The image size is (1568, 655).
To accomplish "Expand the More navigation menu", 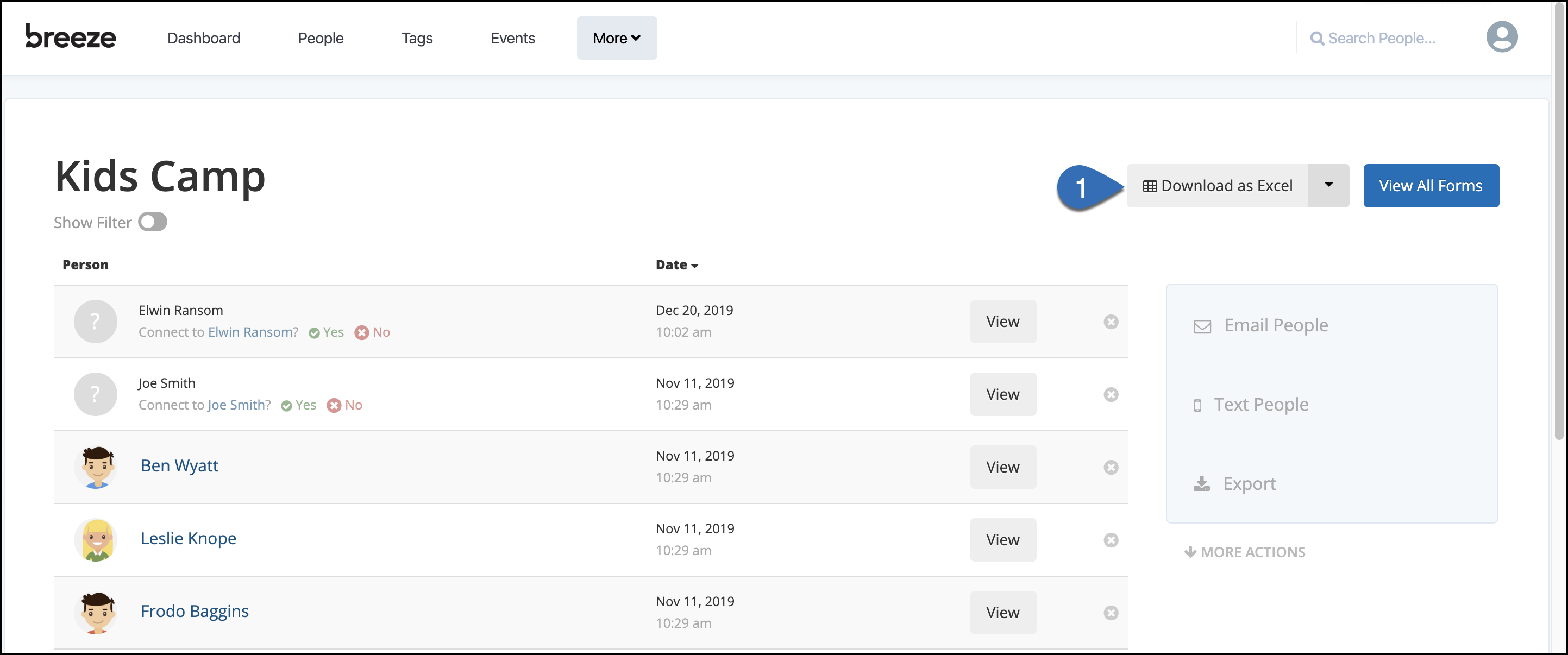I will click(616, 37).
